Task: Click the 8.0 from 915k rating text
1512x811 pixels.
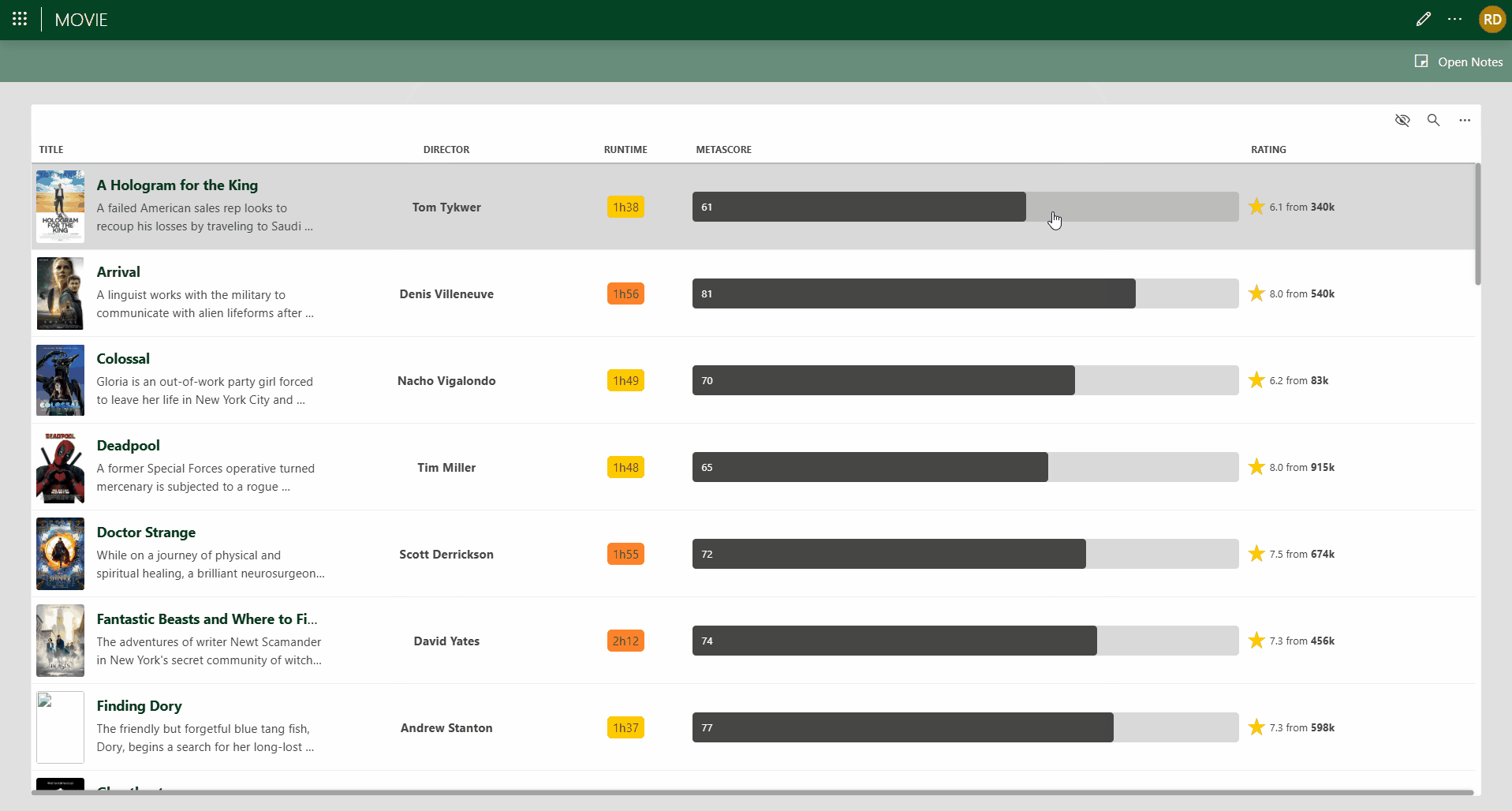Action: click(x=1302, y=467)
